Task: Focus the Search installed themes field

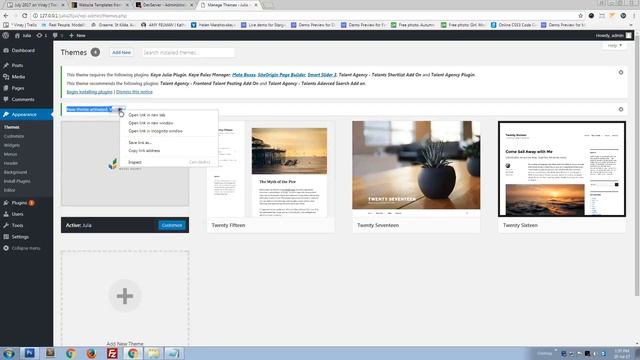Action: pyautogui.click(x=188, y=52)
